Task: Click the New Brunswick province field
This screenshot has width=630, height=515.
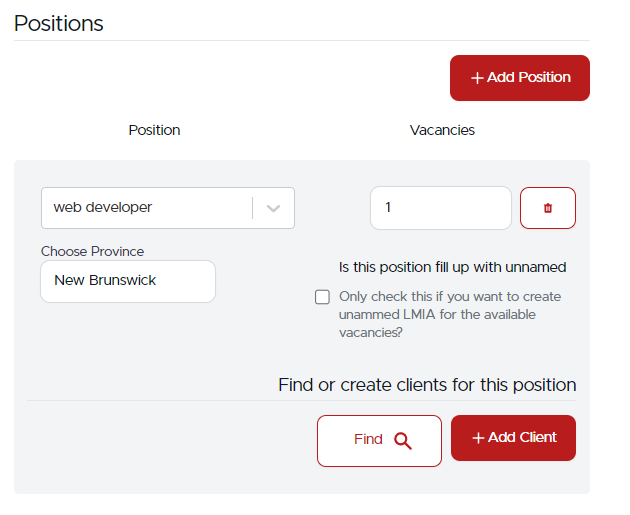Action: (x=128, y=281)
